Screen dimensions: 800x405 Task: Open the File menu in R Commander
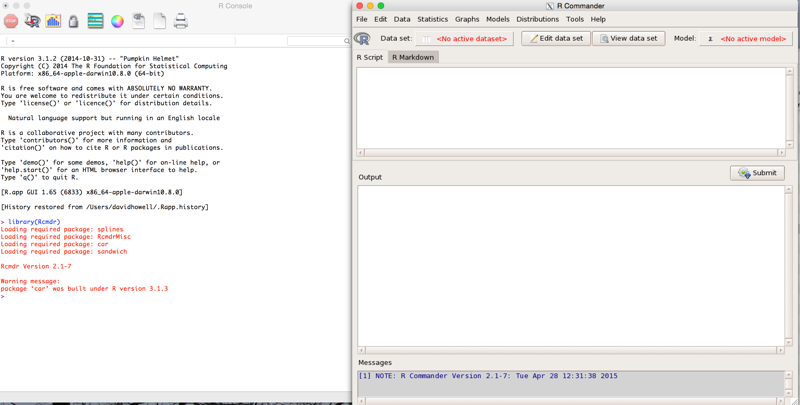pyautogui.click(x=362, y=19)
